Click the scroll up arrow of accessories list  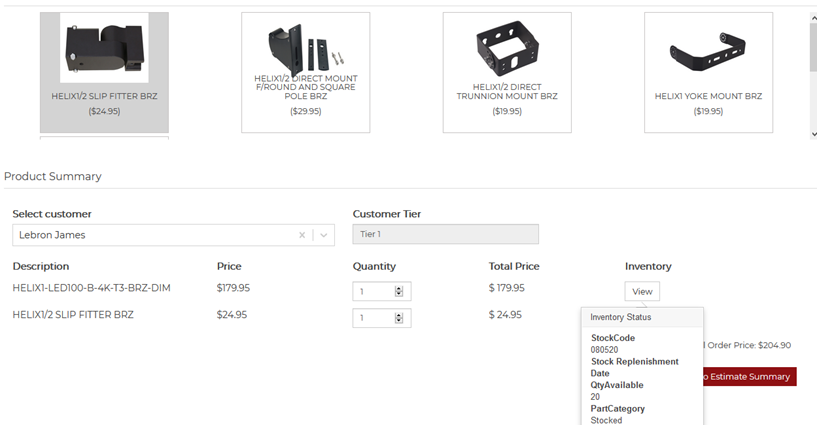(811, 18)
